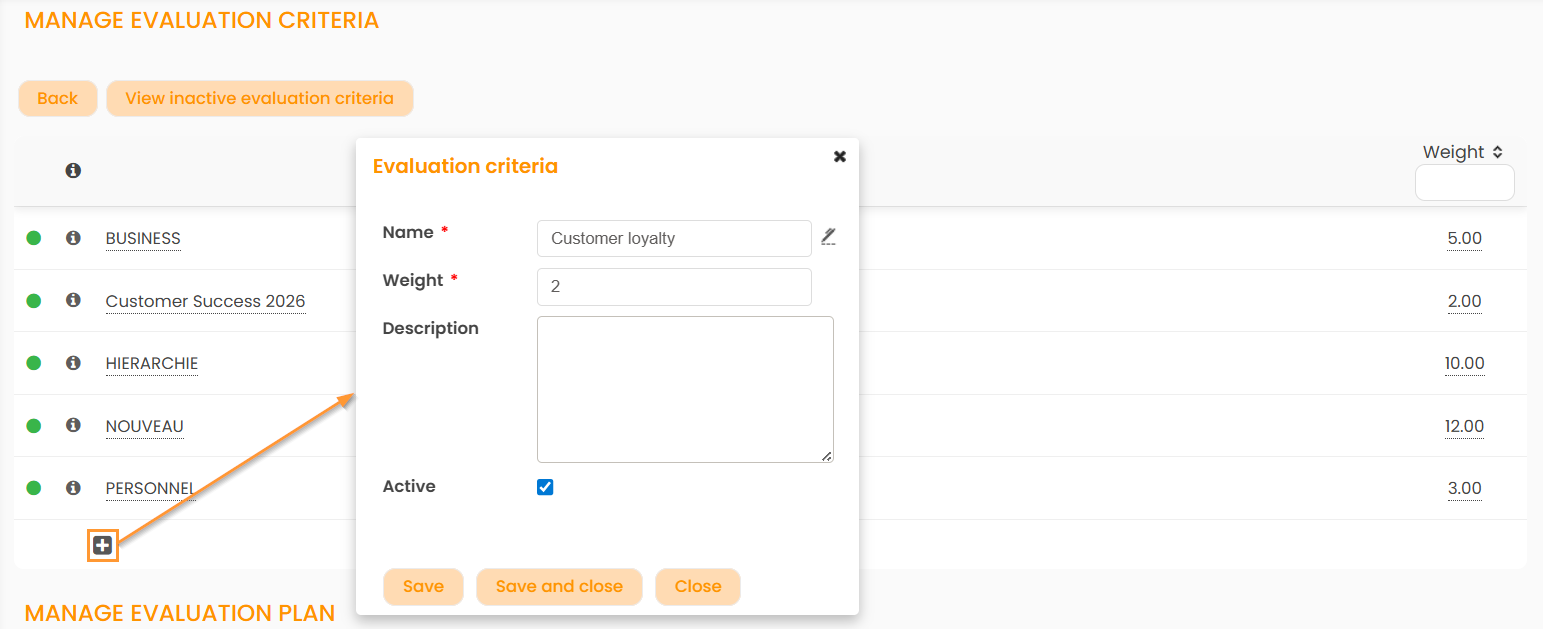Close the Evaluation criteria dialog with X
Screen dimensions: 1543x629
[840, 156]
